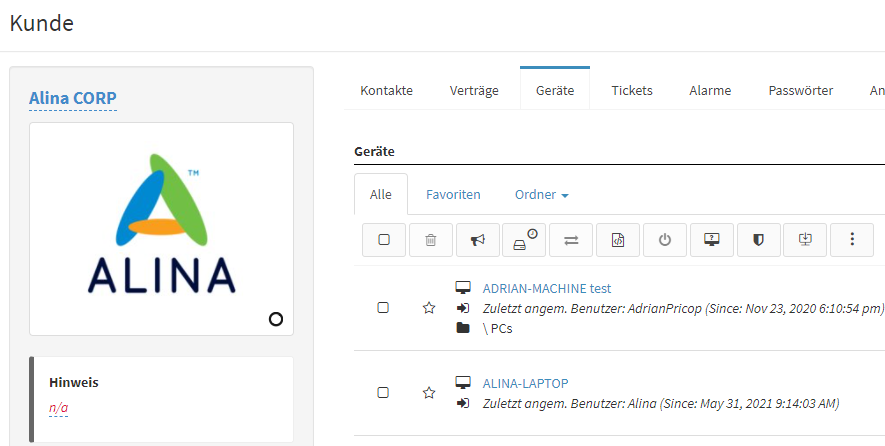Click the drive with clock toolbar icon
885x446 pixels.
(x=524, y=240)
